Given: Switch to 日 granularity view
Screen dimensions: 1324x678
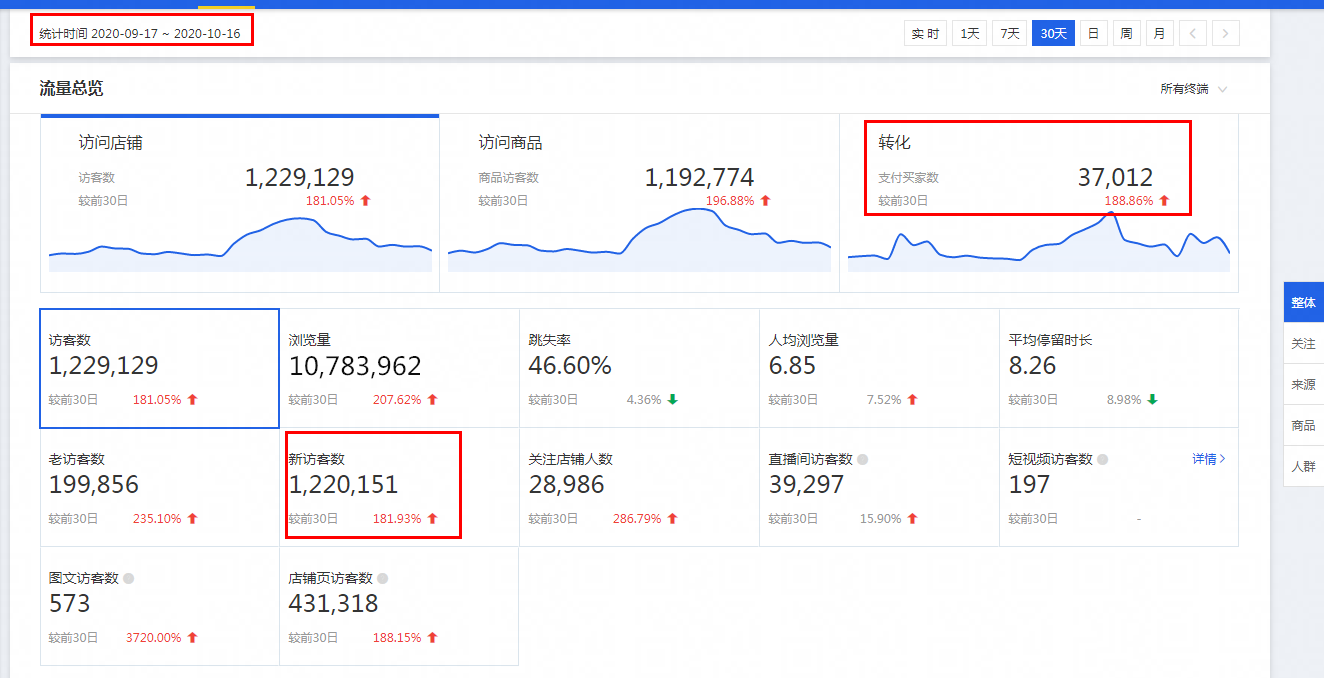Looking at the screenshot, I should click(x=1093, y=33).
